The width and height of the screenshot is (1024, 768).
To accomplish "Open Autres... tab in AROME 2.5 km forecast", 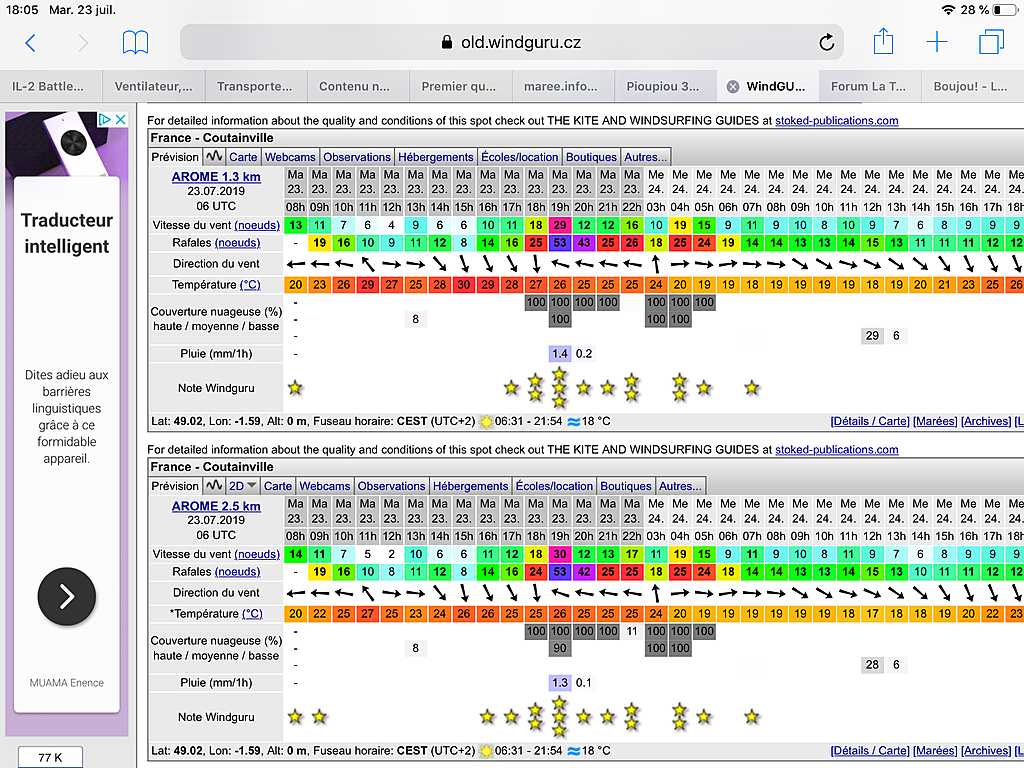I will (x=680, y=486).
